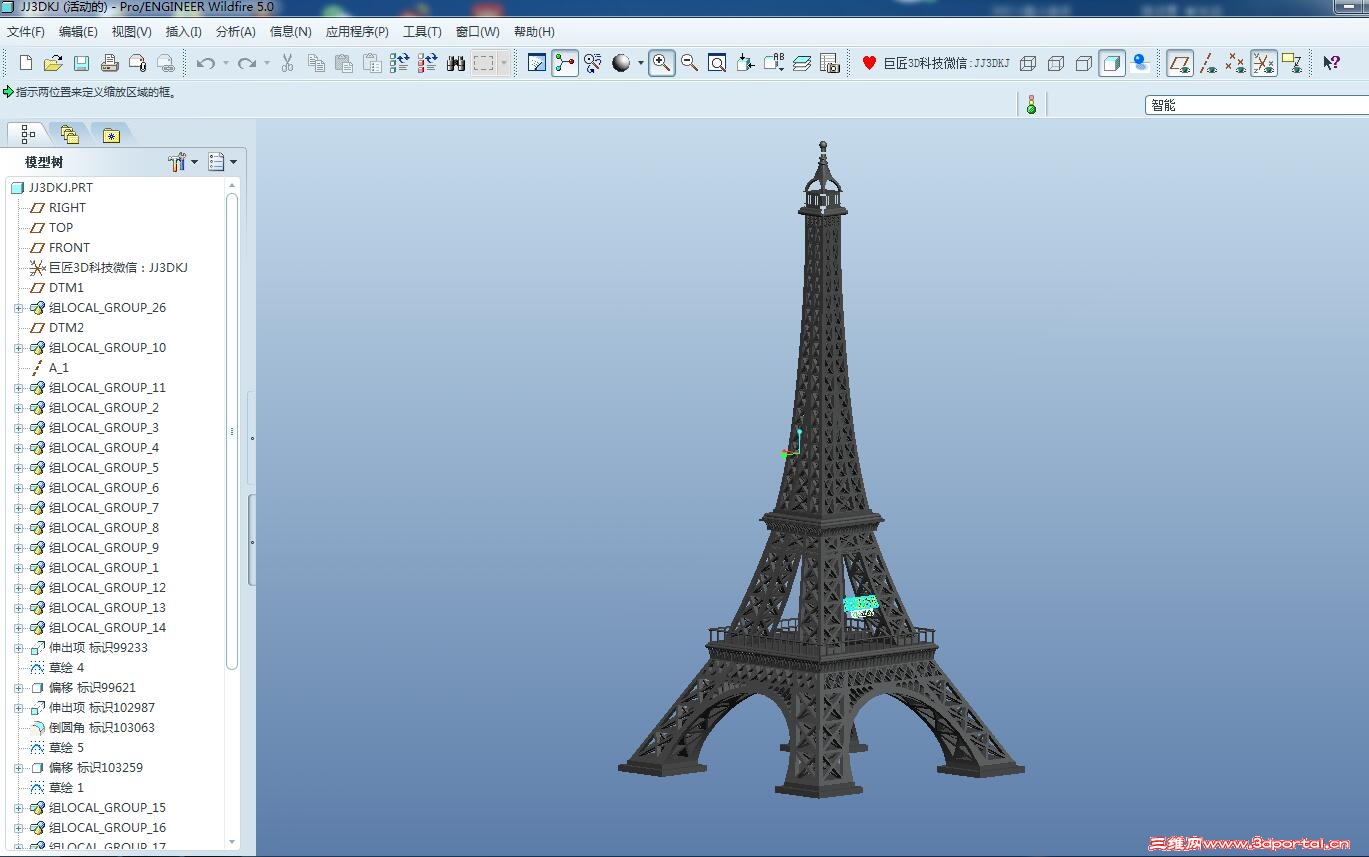This screenshot has height=857, width=1369.
Task: Click the red heart icon
Action: click(869, 63)
